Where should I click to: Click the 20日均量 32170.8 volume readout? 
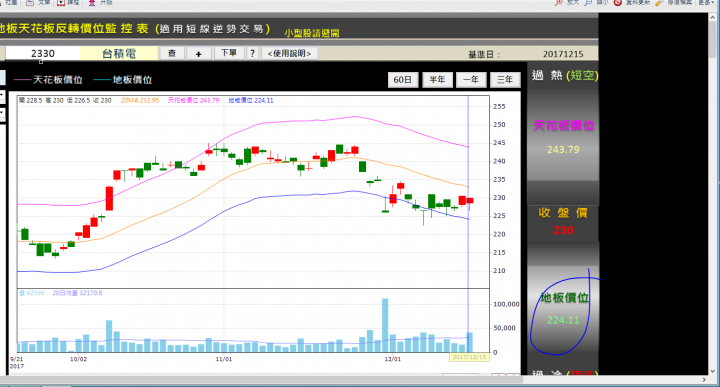coord(77,293)
